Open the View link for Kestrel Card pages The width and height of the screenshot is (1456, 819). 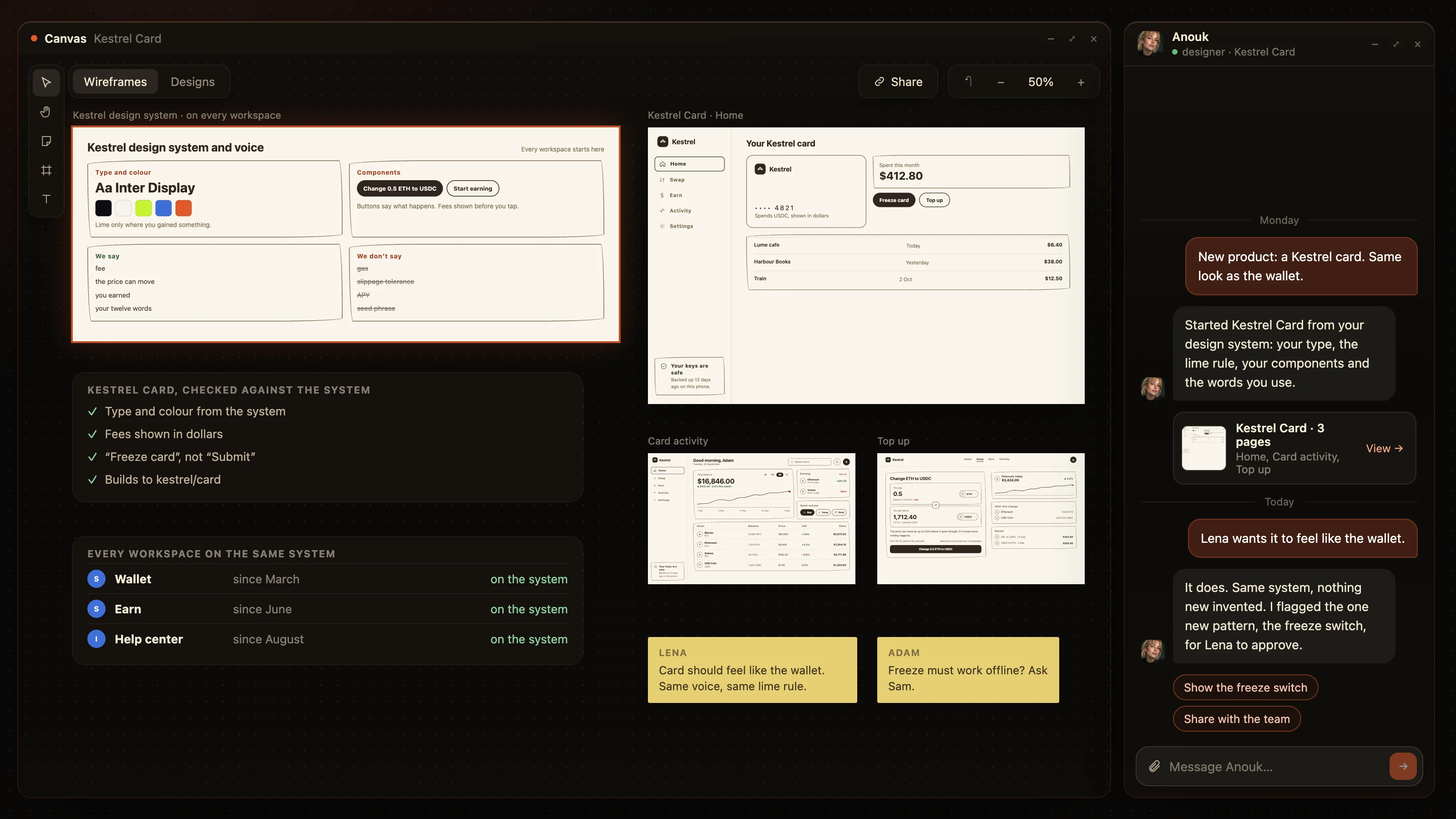coord(1384,448)
